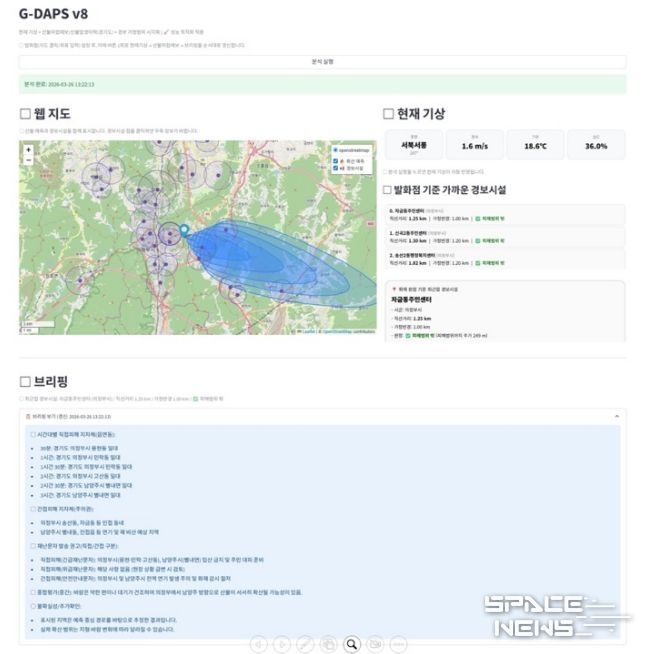Click the magnifier icon in bottom toolbar
Image resolution: width=647 pixels, height=654 pixels.
[352, 643]
